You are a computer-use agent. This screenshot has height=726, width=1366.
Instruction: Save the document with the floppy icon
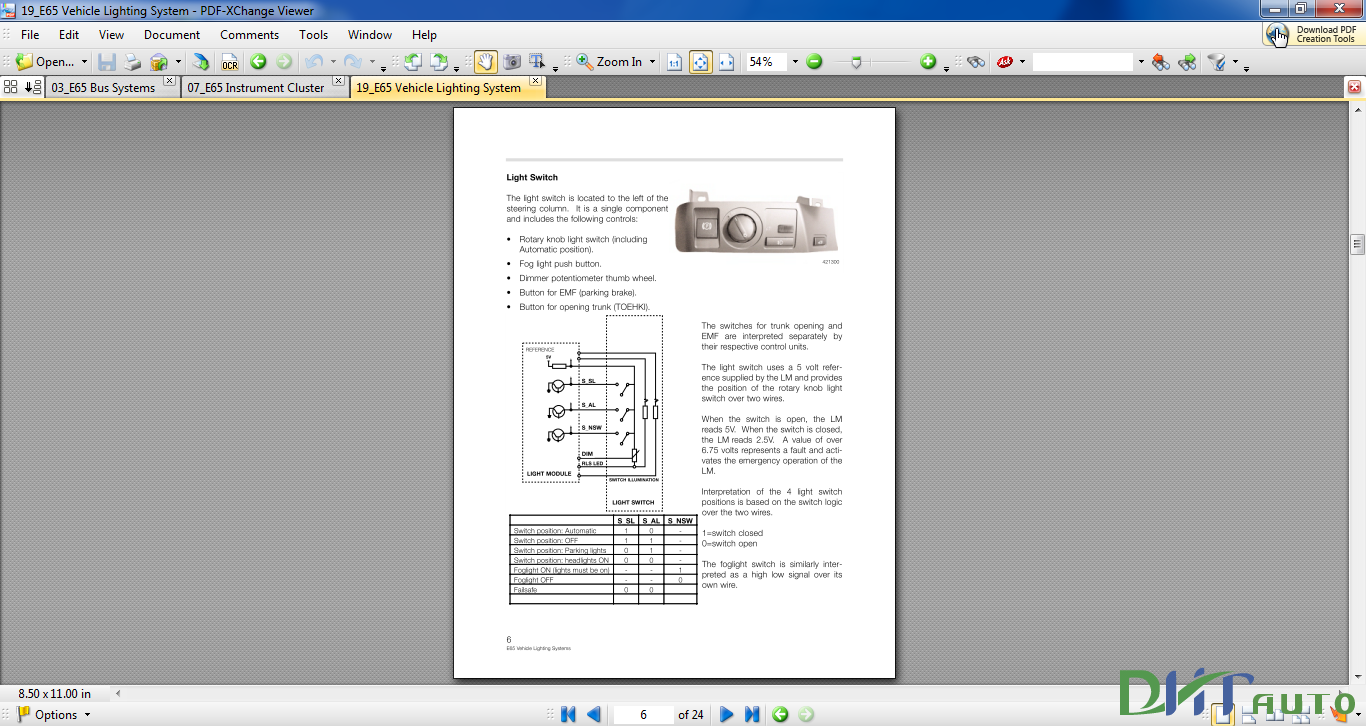[x=107, y=62]
